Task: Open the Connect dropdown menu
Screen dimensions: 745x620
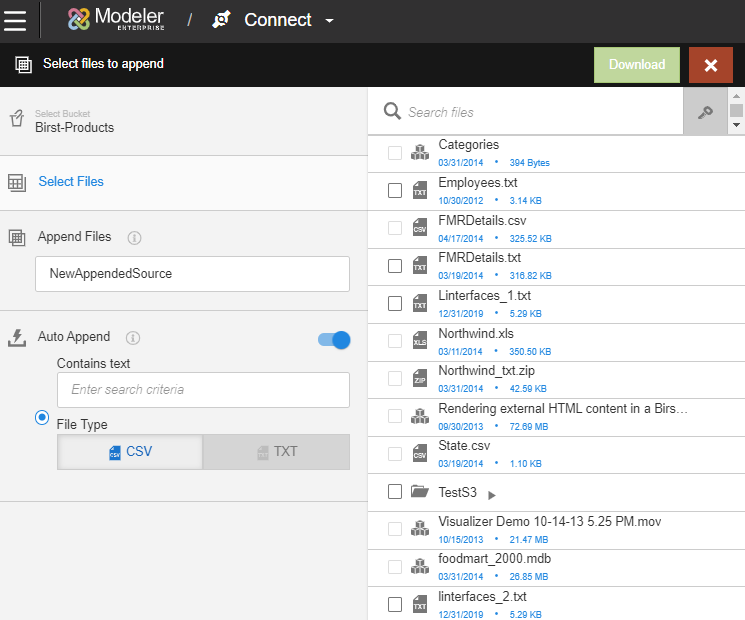Action: pyautogui.click(x=329, y=21)
